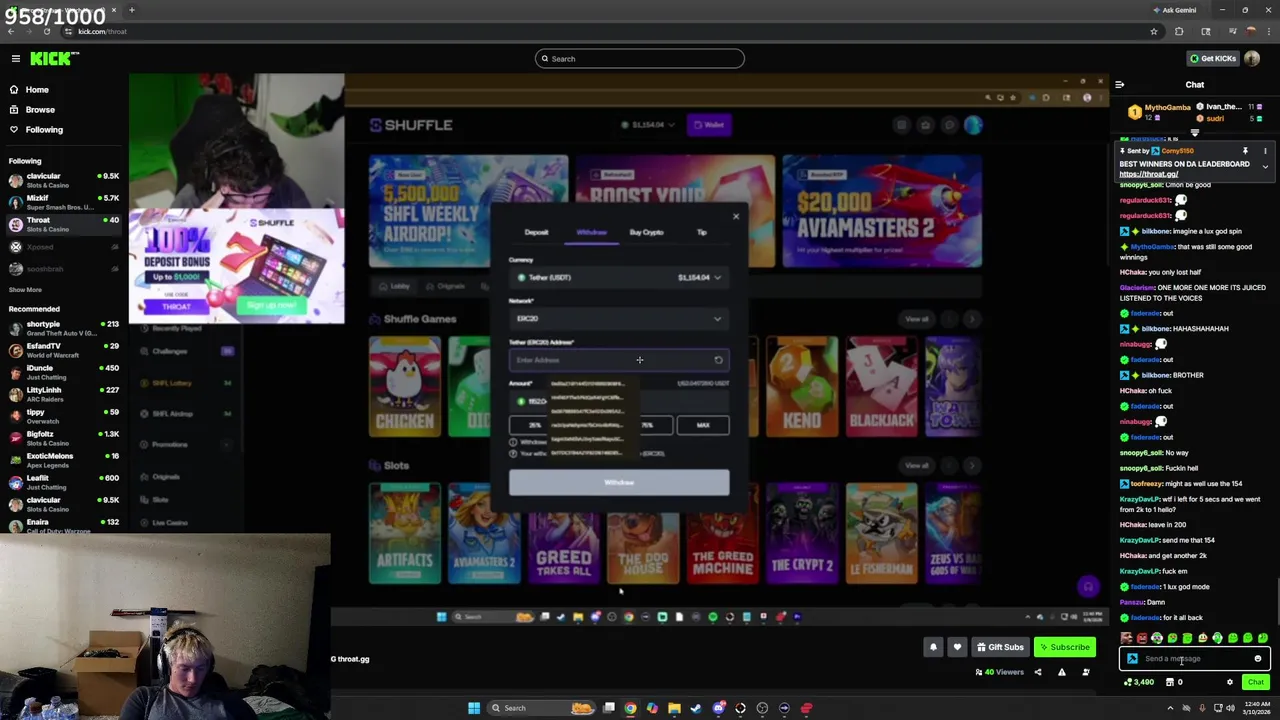The height and width of the screenshot is (720, 1280).
Task: Open the Mizkif channel
Action: (62, 201)
